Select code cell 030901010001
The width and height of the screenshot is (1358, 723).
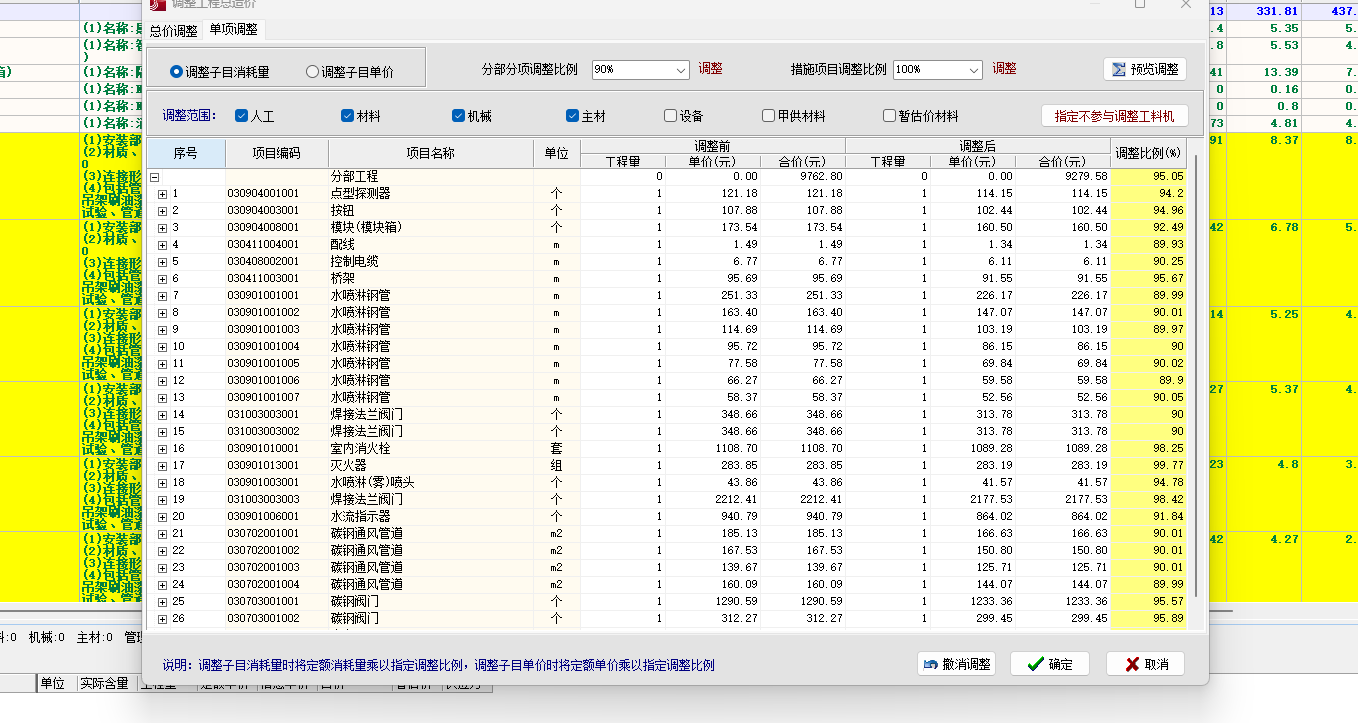pos(276,449)
